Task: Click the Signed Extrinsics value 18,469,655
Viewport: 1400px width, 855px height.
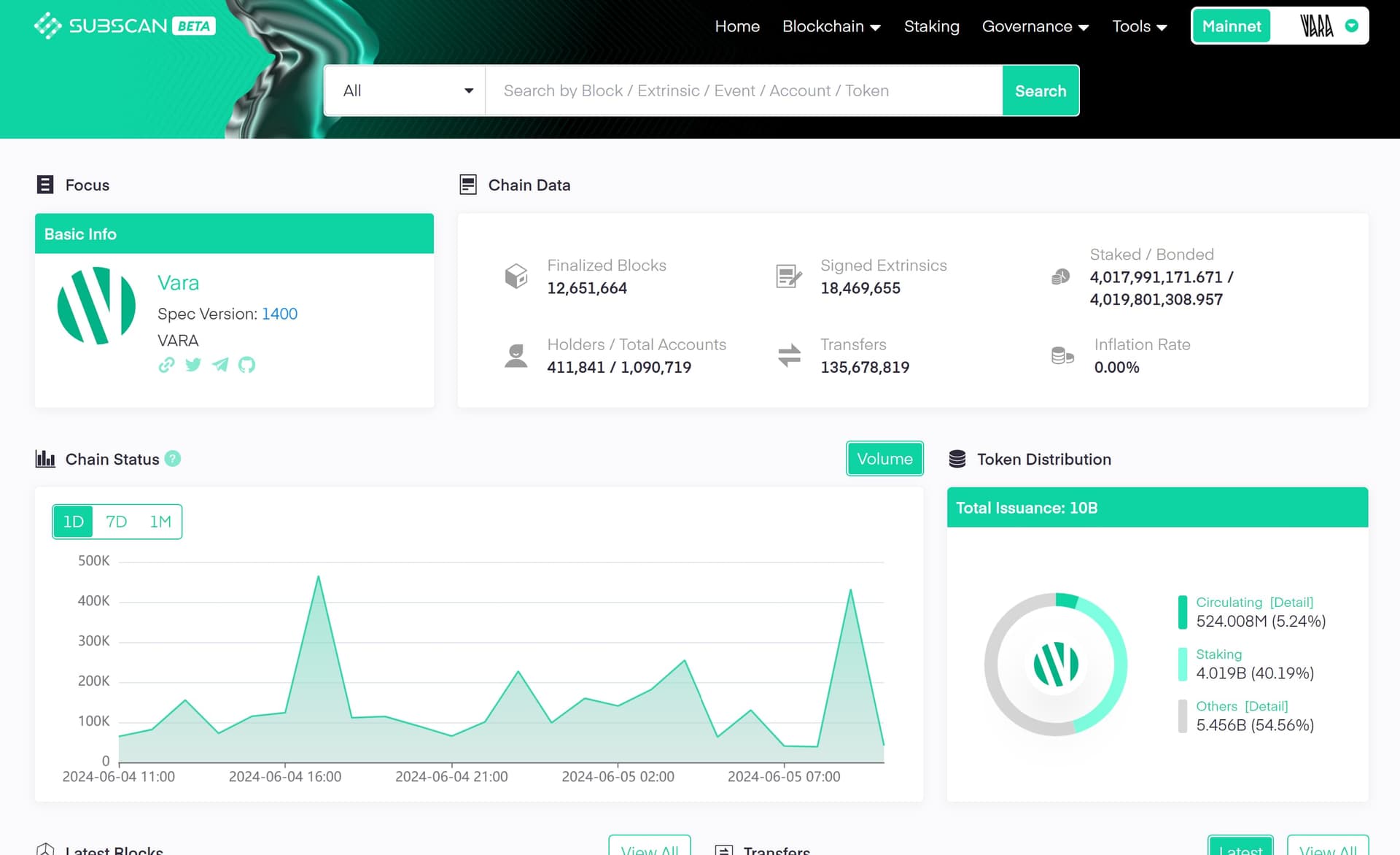Action: [x=860, y=288]
